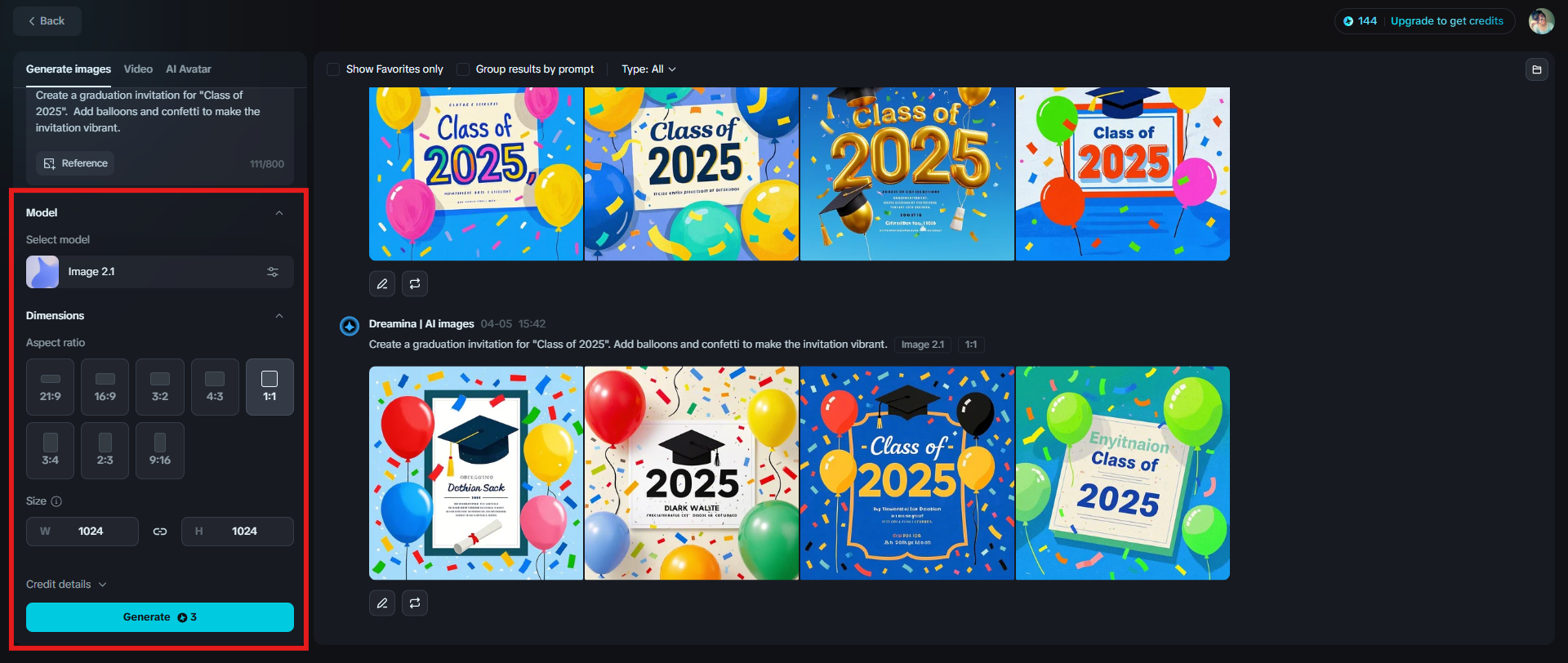The image size is (1568, 663).
Task: Open model settings sliders icon
Action: [273, 272]
